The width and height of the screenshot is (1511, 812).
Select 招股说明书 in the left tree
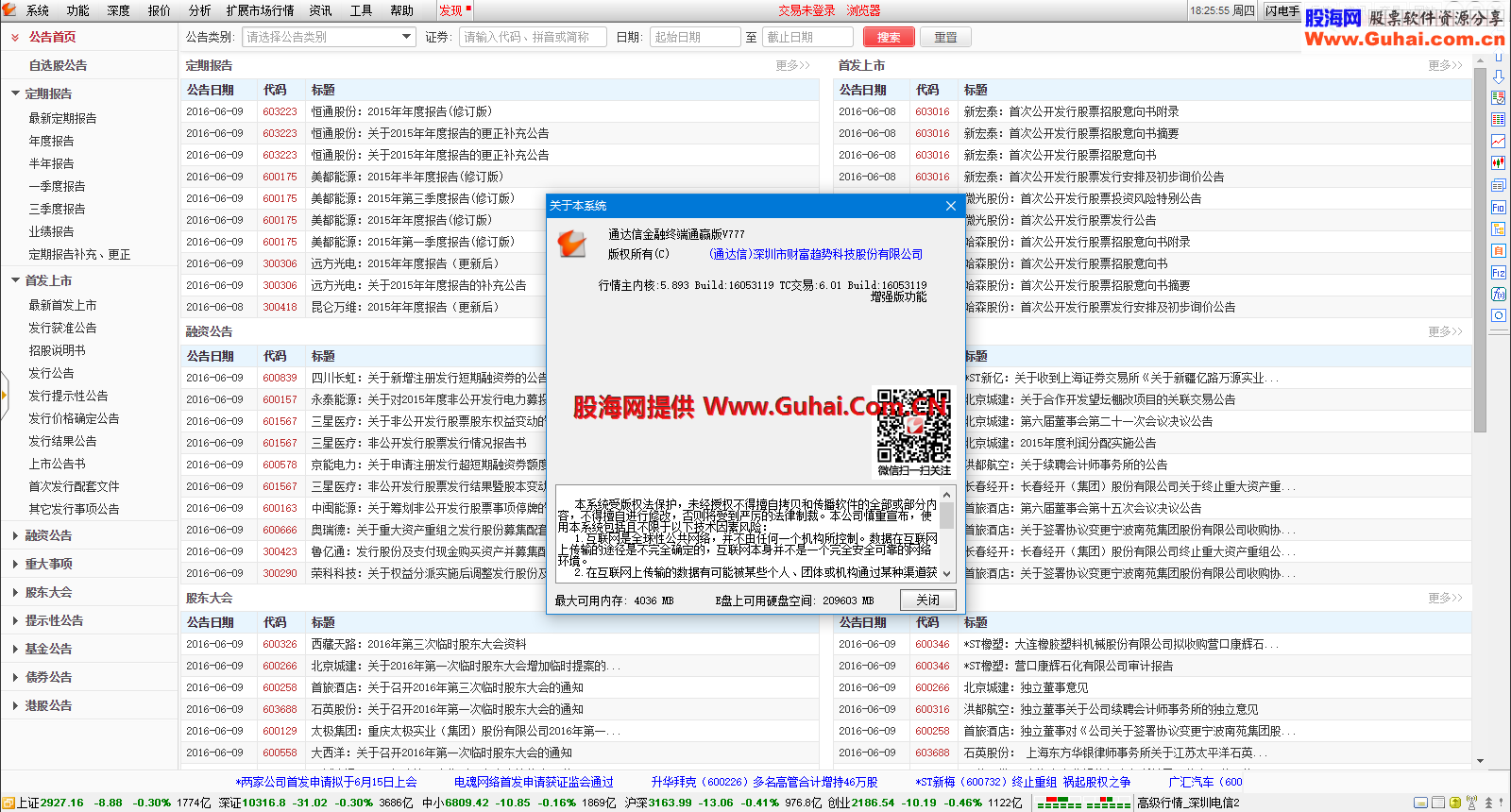coord(57,350)
